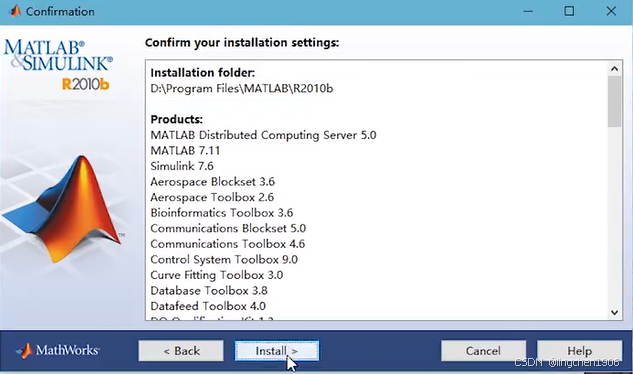The height and width of the screenshot is (374, 633).
Task: Click the Products heading
Action: (x=176, y=120)
